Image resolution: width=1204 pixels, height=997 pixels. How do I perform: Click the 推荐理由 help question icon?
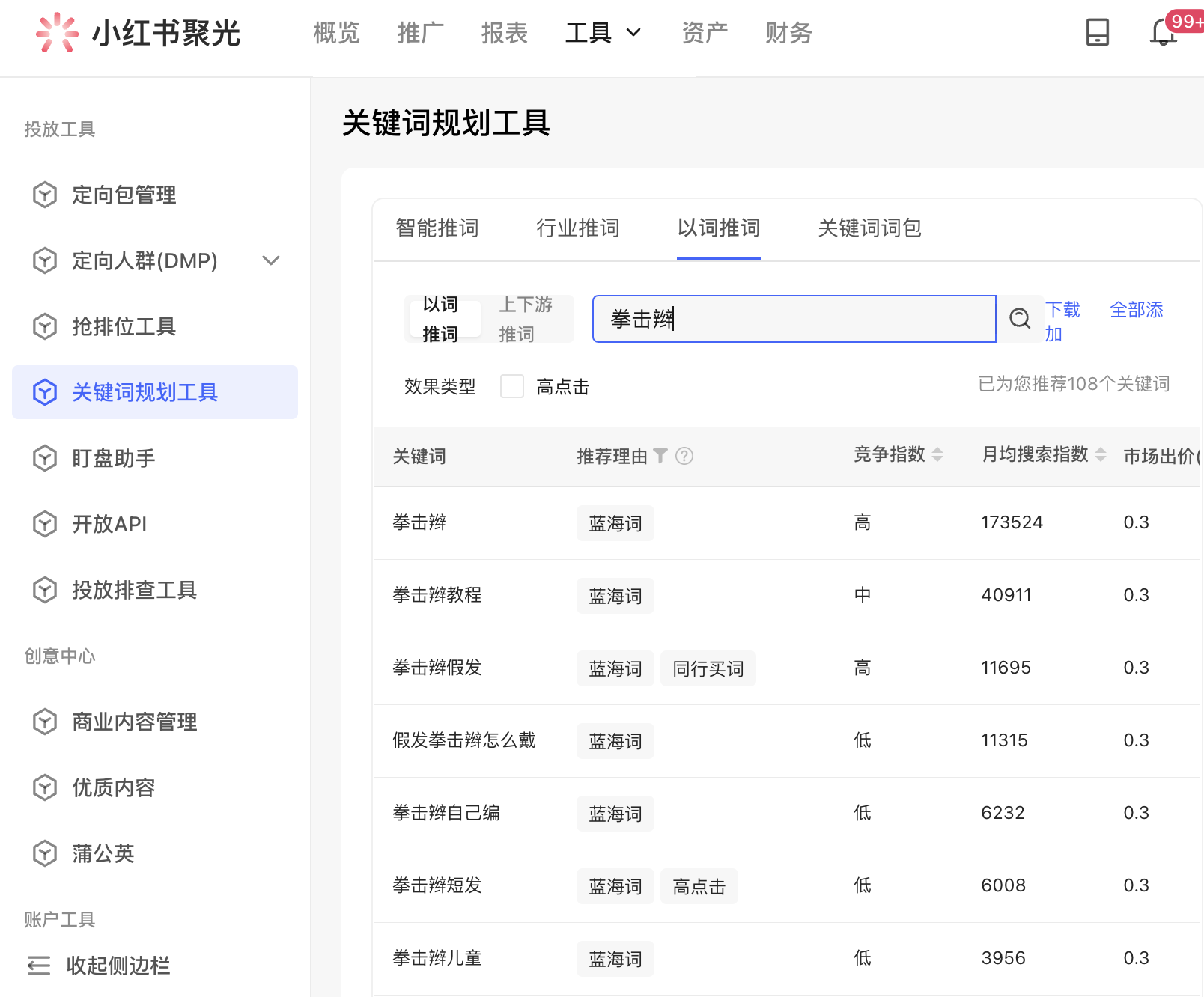[684, 456]
